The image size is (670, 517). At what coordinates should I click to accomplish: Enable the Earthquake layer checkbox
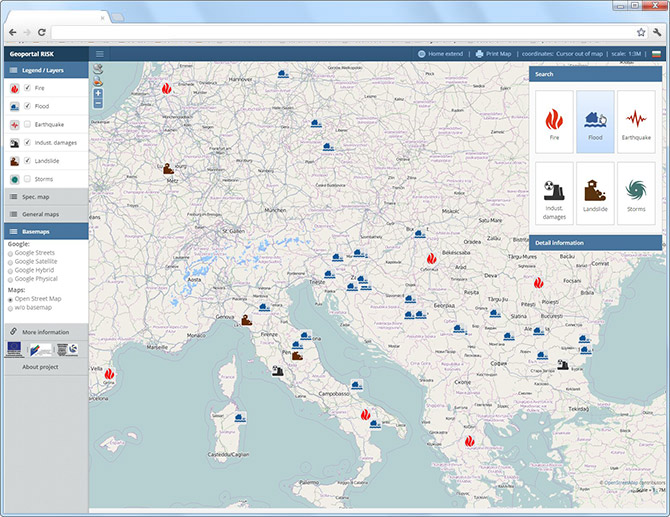click(x=28, y=124)
